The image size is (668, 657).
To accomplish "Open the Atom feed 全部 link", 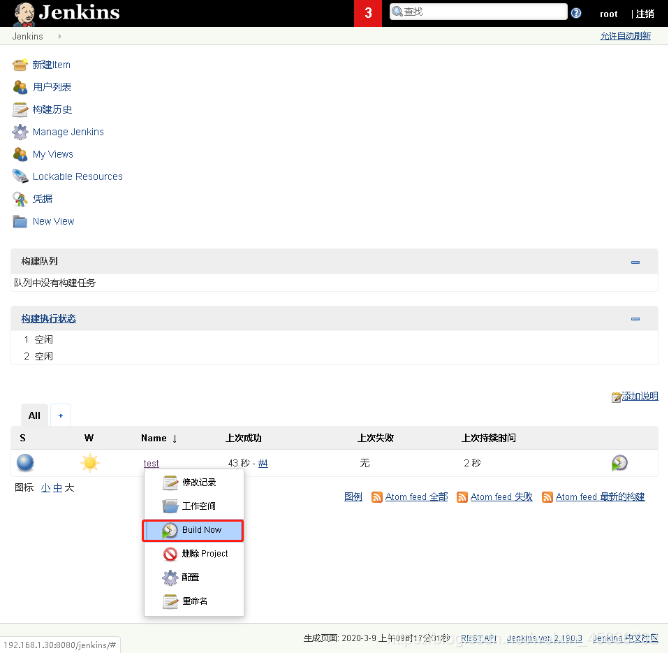I will coord(417,497).
